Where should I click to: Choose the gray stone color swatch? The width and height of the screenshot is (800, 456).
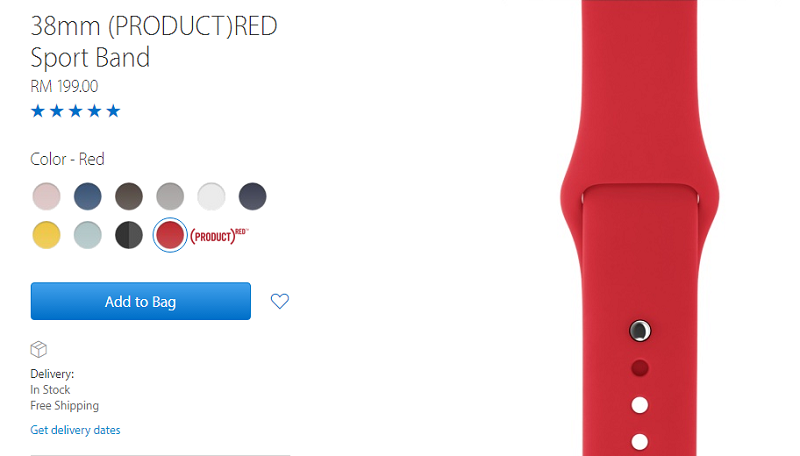[170, 196]
